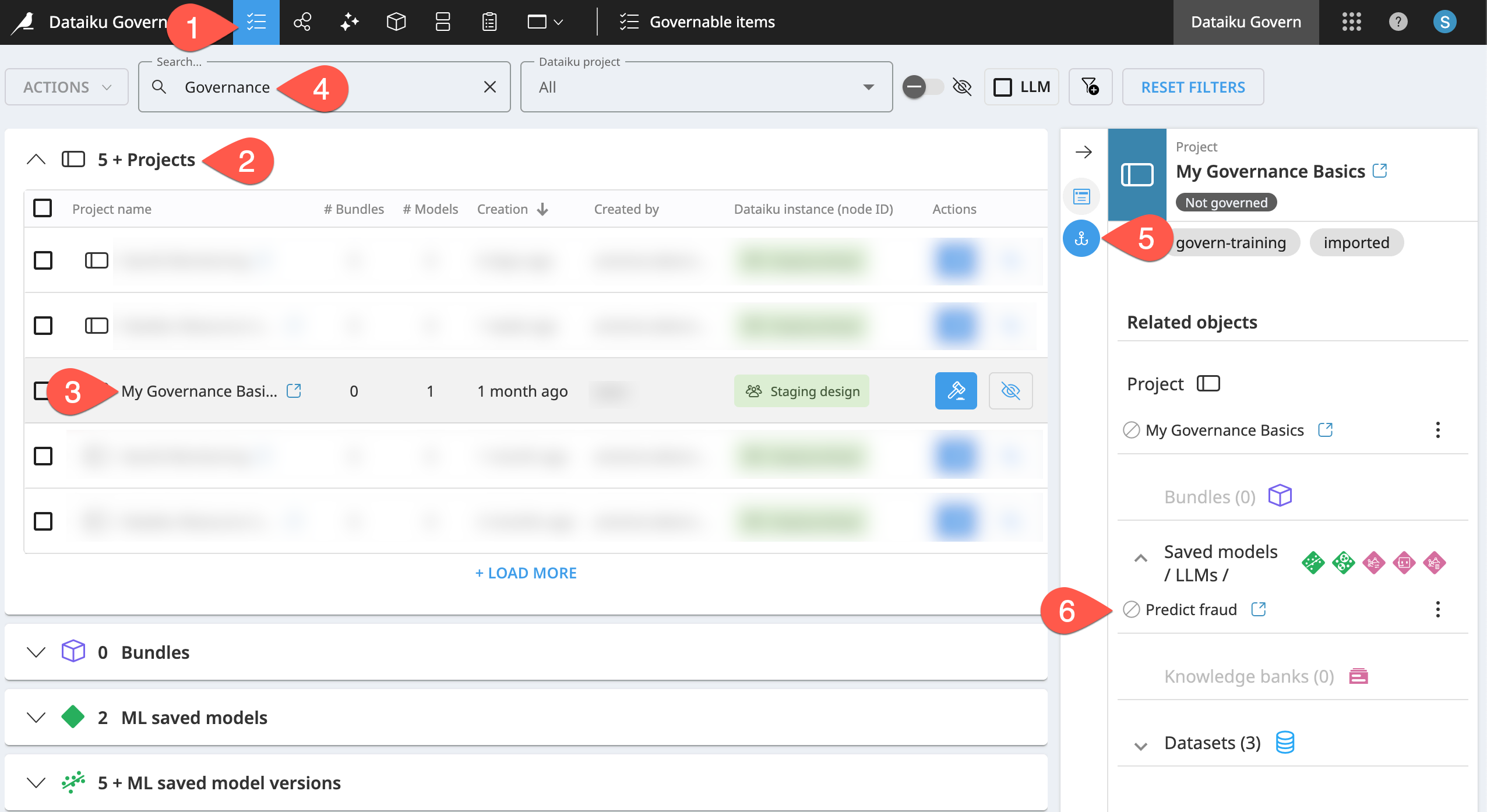Viewport: 1487px width, 812px height.
Task: Open the projects dropdown icon in navbar
Action: [x=545, y=22]
